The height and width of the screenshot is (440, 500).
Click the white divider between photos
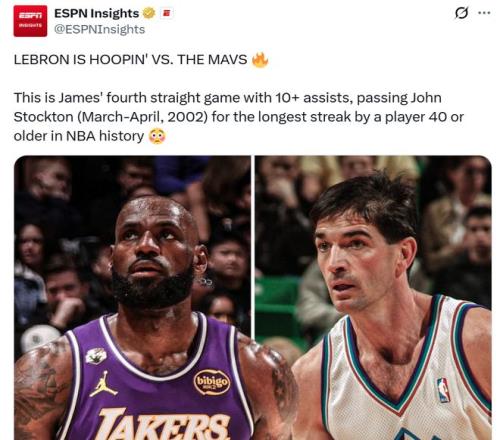(x=253, y=247)
